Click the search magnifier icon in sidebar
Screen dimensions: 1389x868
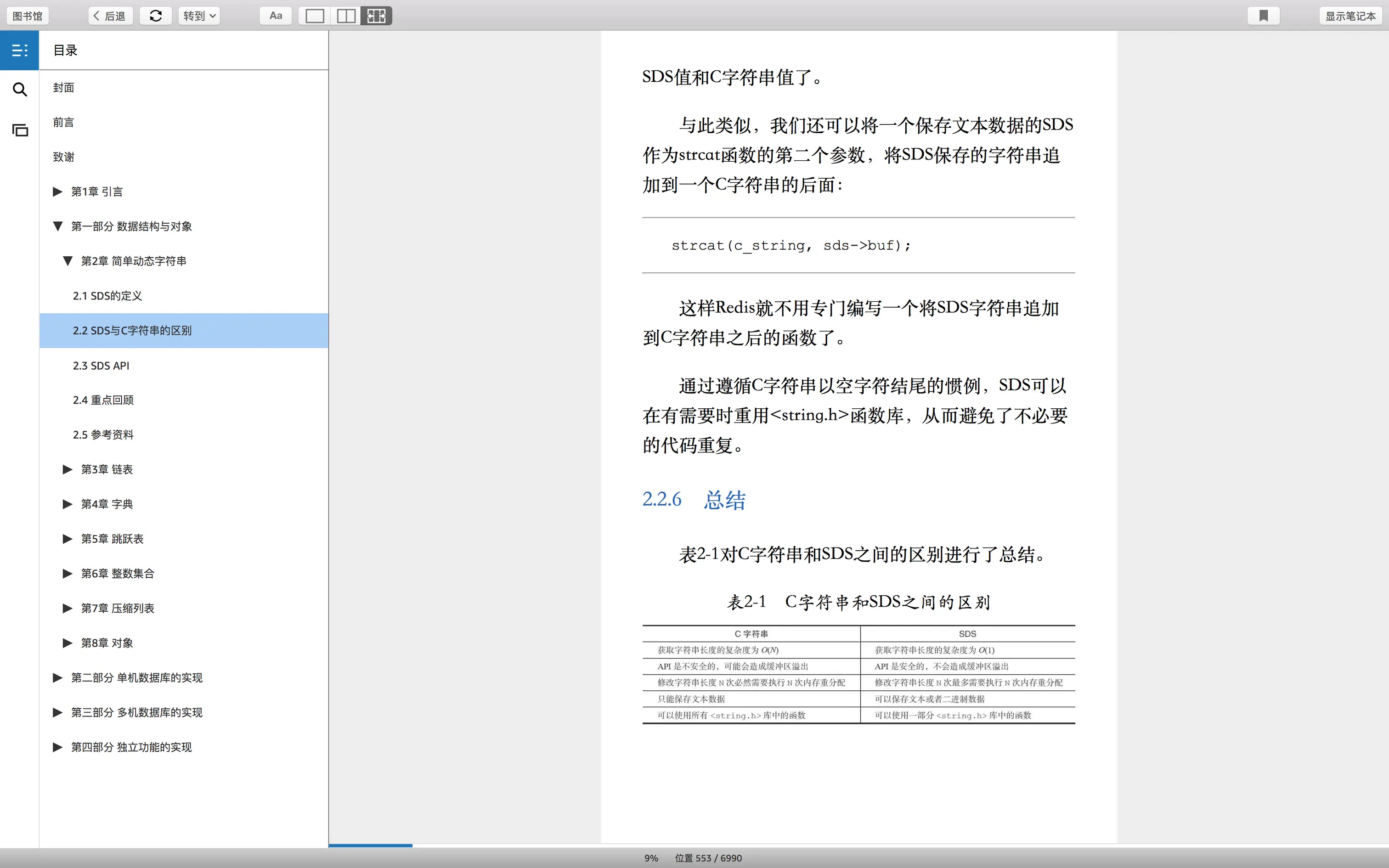click(19, 90)
